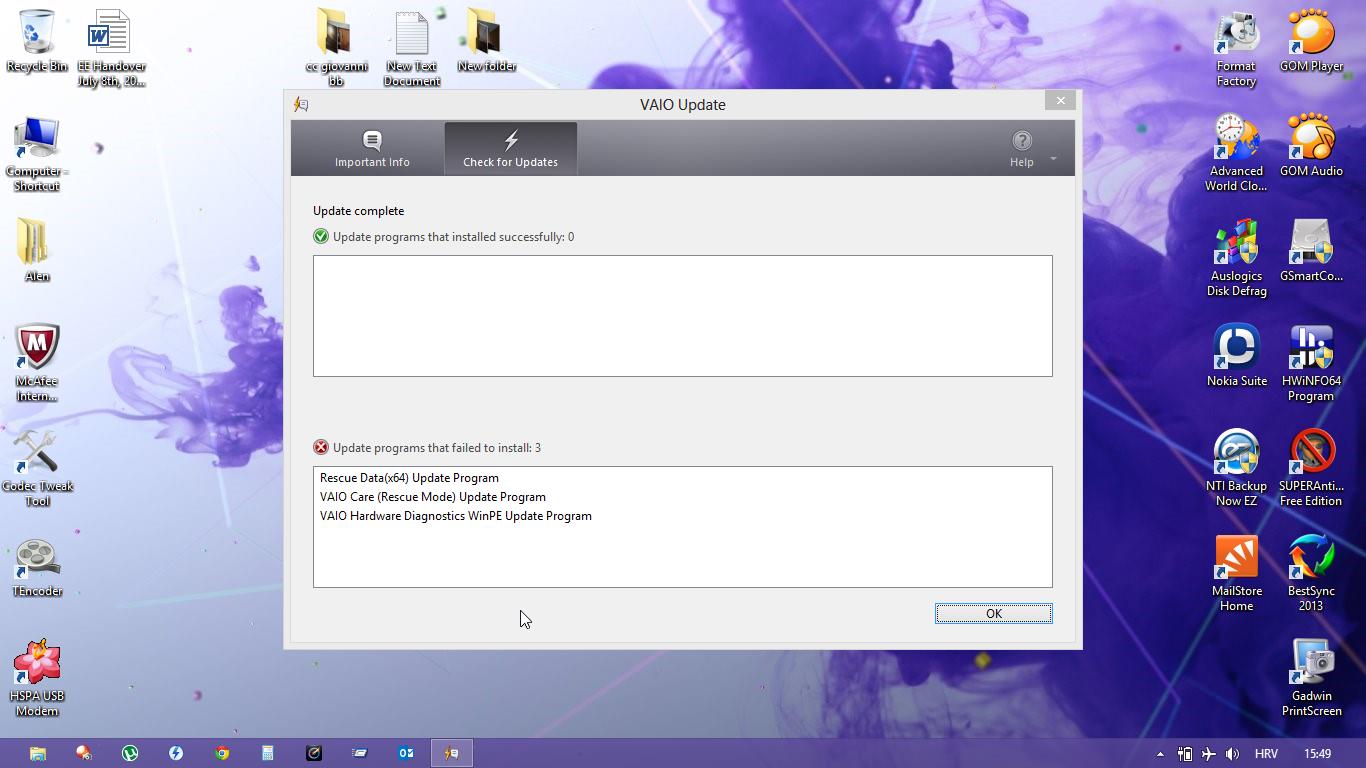1366x768 pixels.
Task: Select the Check for Updates tab
Action: (510, 148)
